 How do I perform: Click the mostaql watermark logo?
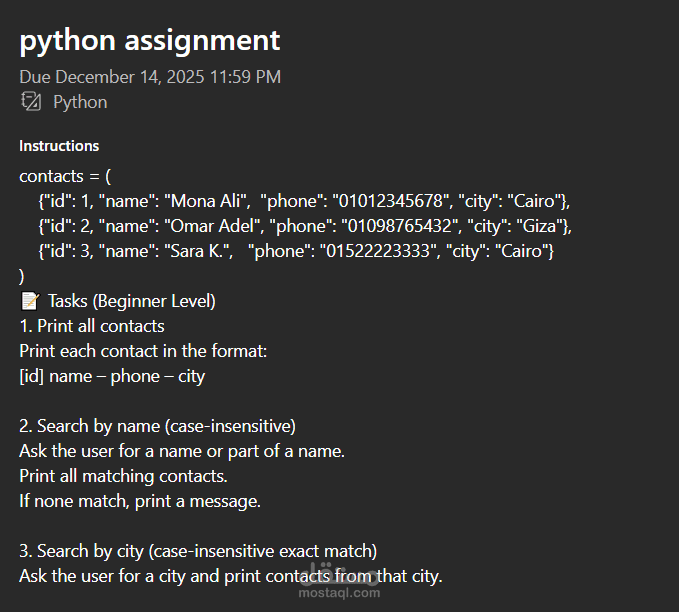342,576
